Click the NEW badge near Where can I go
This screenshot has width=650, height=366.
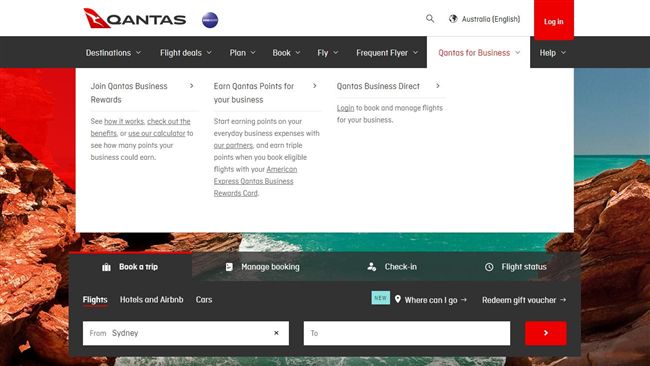coord(381,298)
